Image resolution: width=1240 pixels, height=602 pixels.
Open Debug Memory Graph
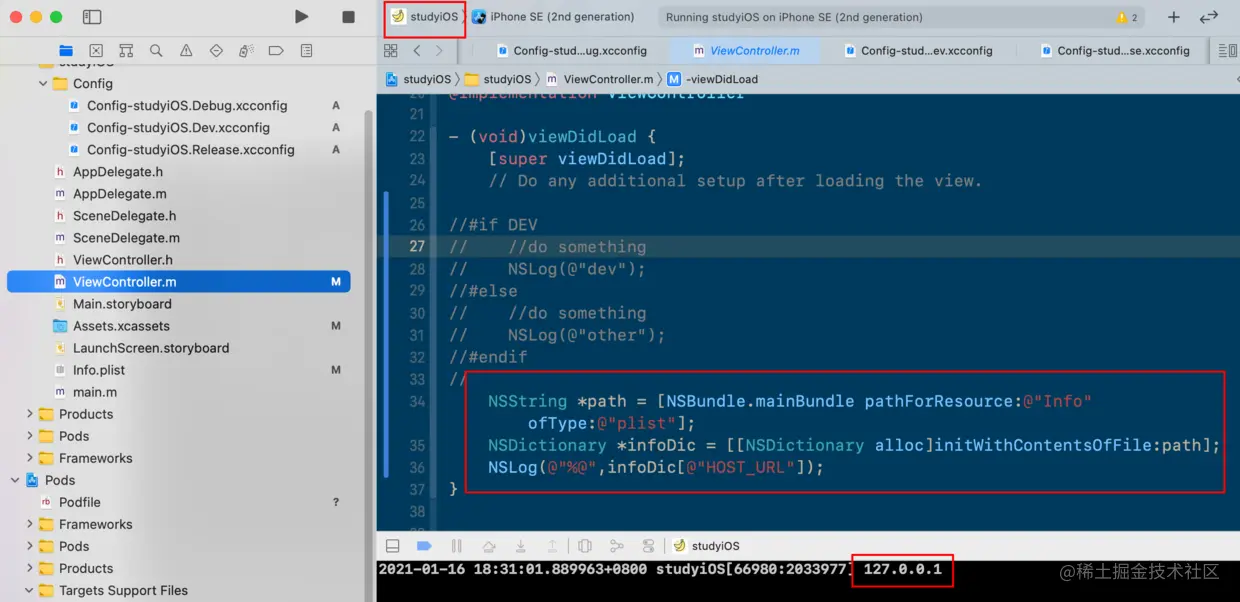pyautogui.click(x=617, y=546)
